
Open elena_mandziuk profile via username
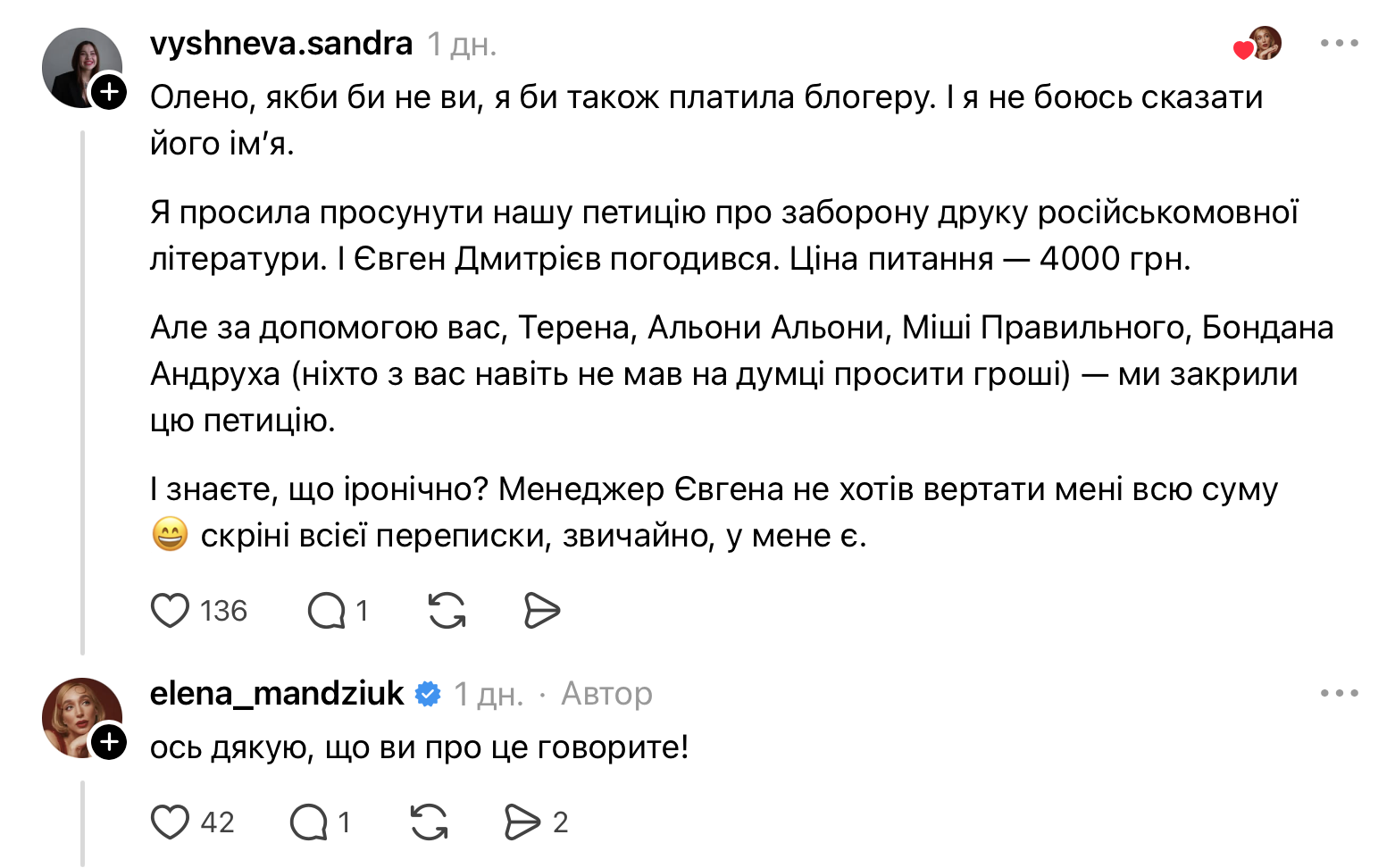click(x=277, y=693)
